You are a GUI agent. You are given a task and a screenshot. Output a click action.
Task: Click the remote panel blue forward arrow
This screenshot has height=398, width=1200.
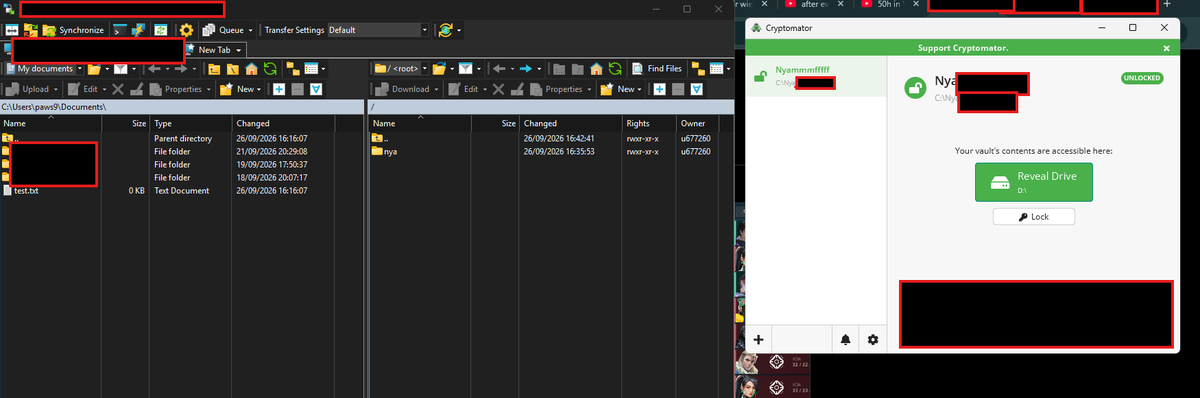(526, 69)
